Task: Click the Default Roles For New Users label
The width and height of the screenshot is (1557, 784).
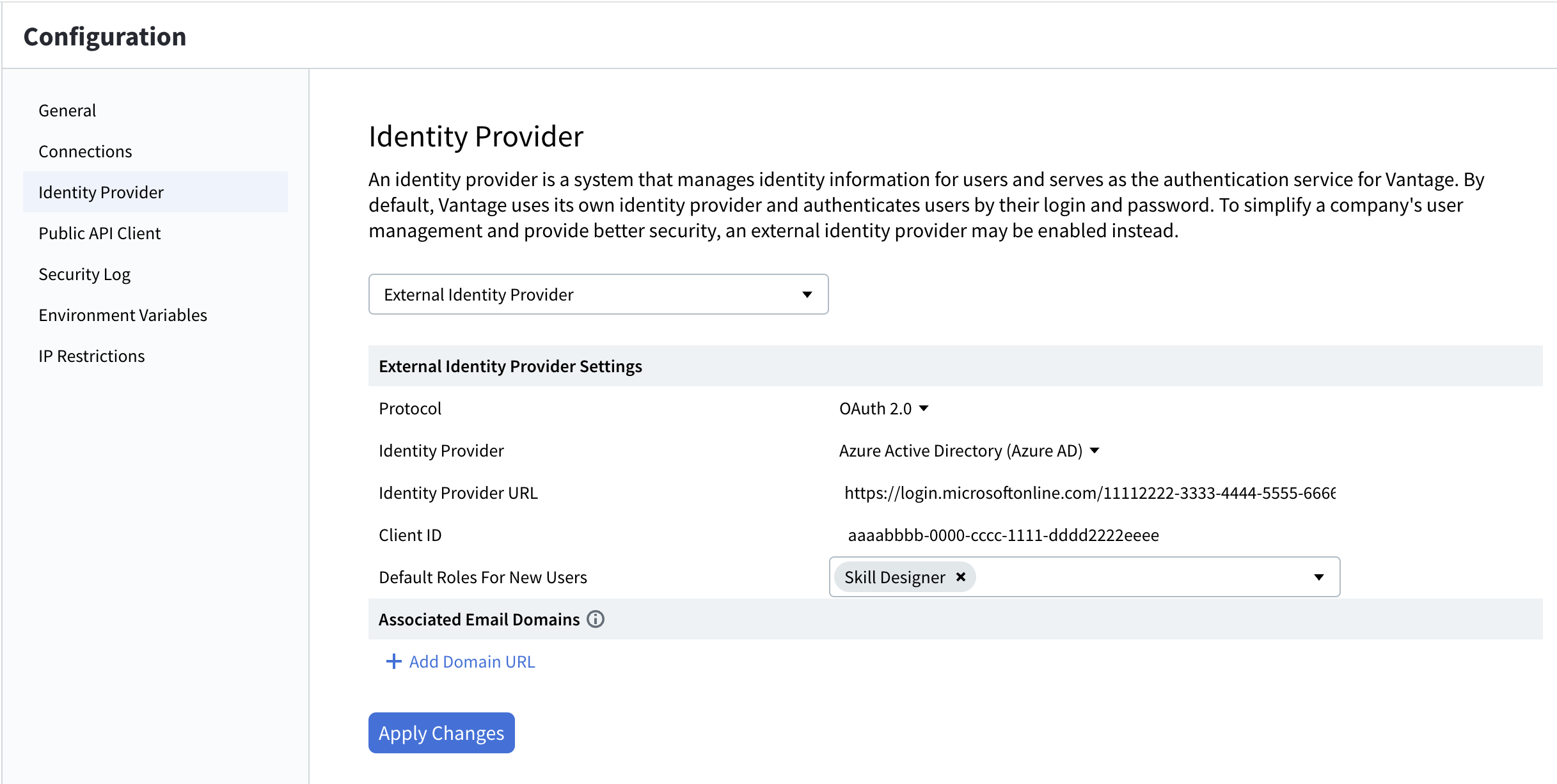Action: click(483, 577)
